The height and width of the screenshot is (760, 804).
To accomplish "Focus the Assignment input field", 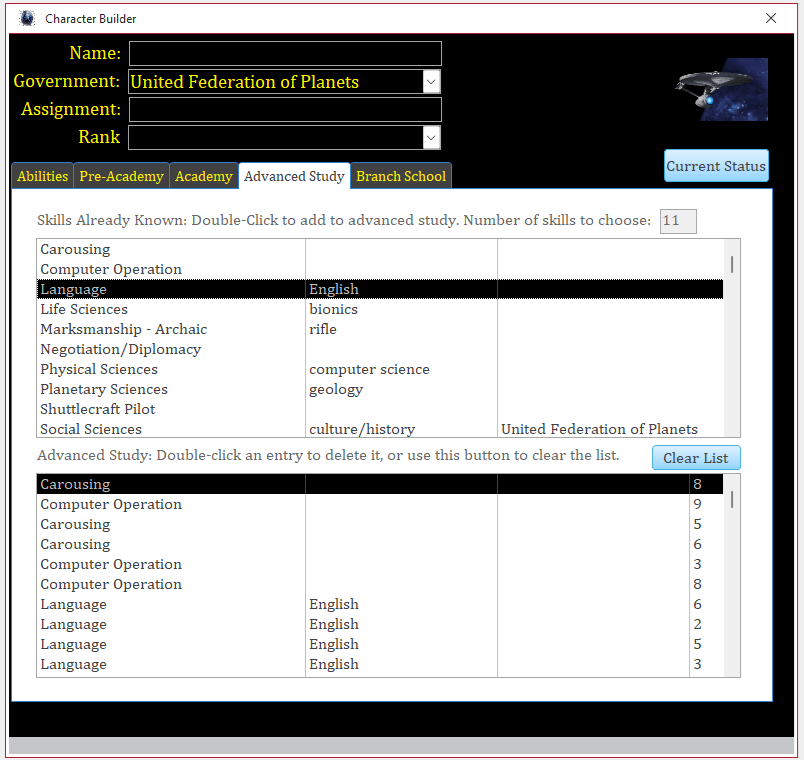I will point(285,110).
